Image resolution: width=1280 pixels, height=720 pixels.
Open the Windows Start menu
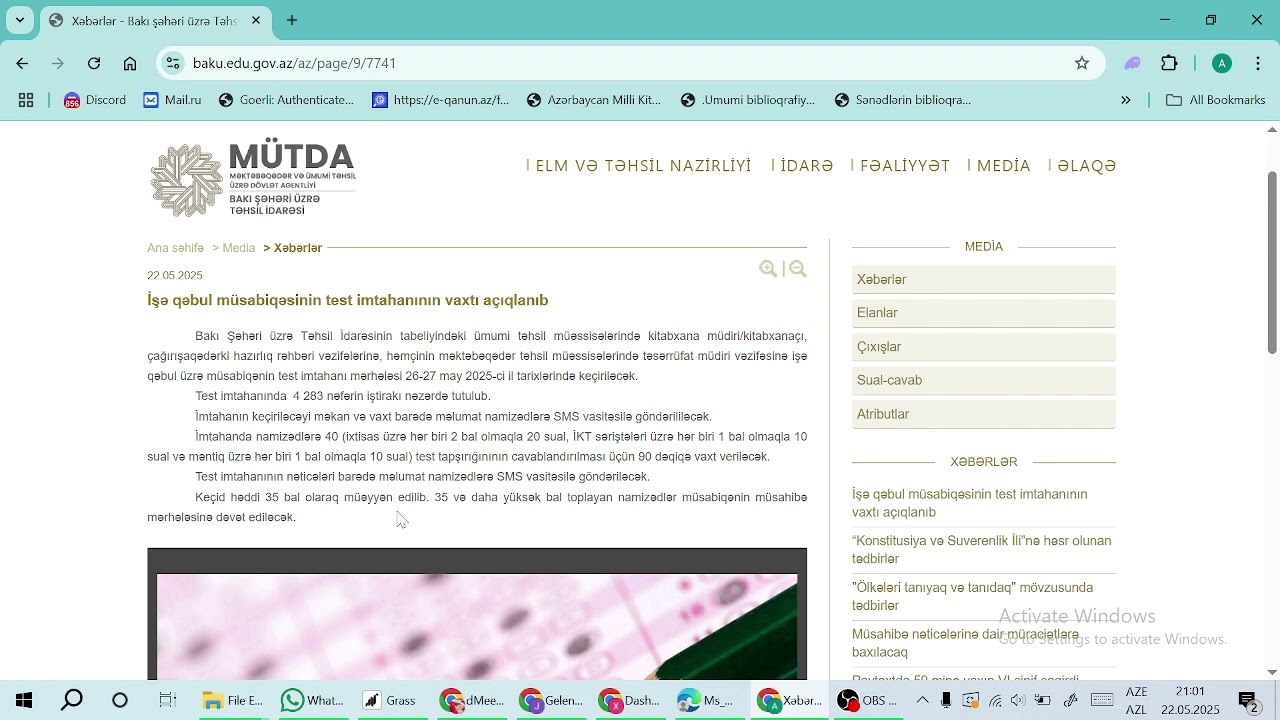coord(24,700)
